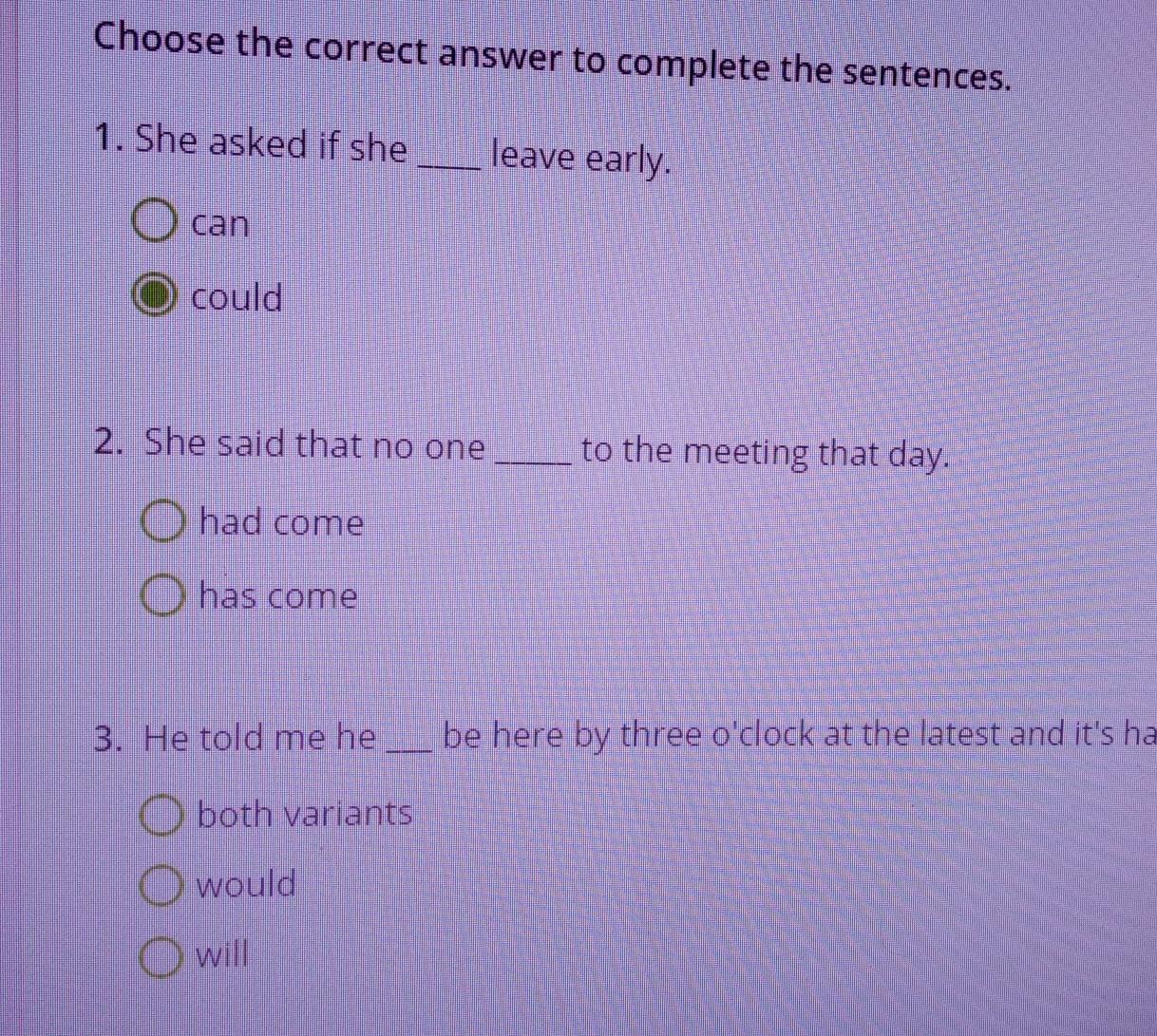This screenshot has height=1036, width=1157.
Task: Click the "could" answer label text
Action: pyautogui.click(x=237, y=298)
